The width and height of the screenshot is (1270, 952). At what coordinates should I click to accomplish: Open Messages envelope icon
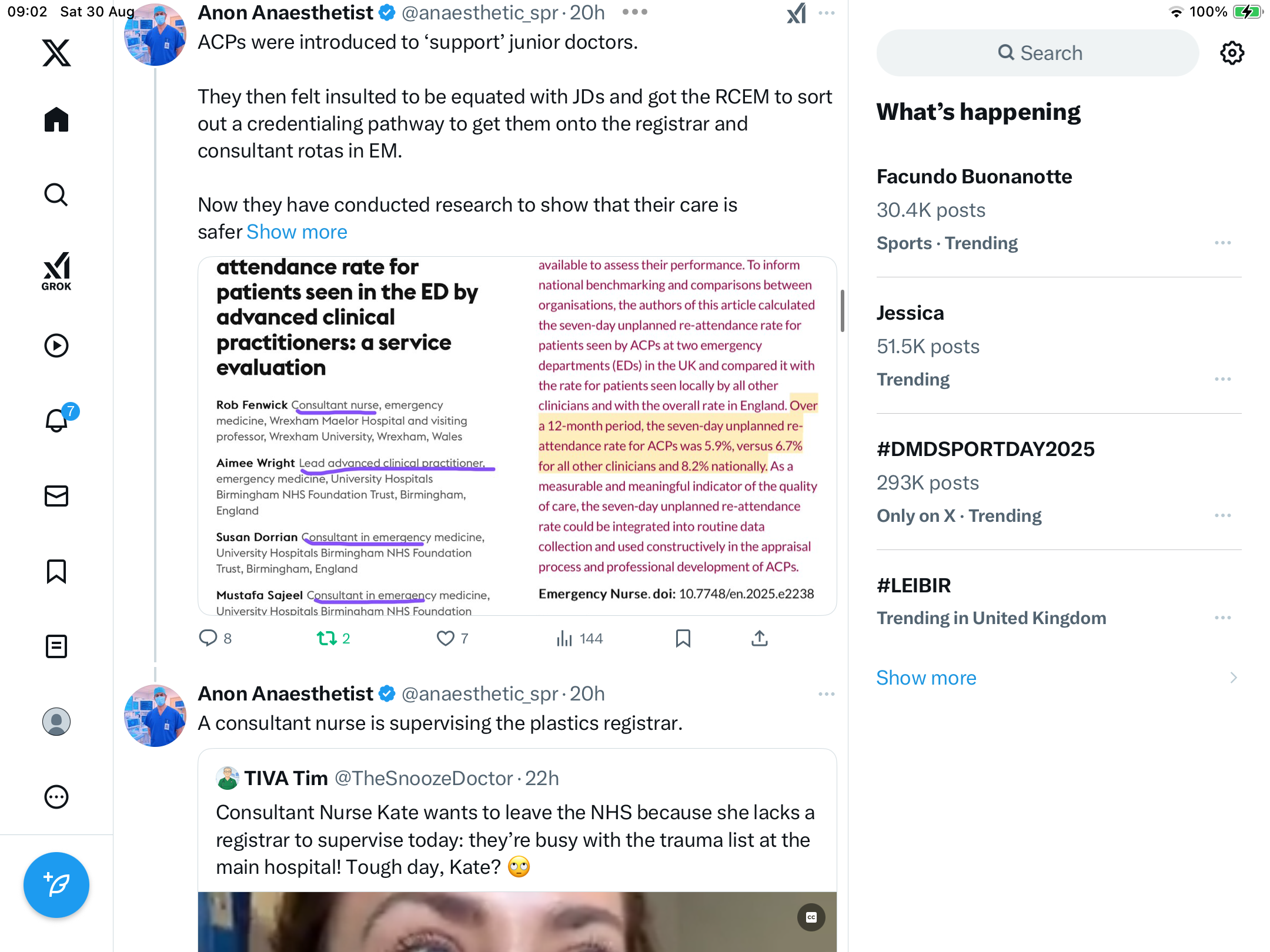56,496
